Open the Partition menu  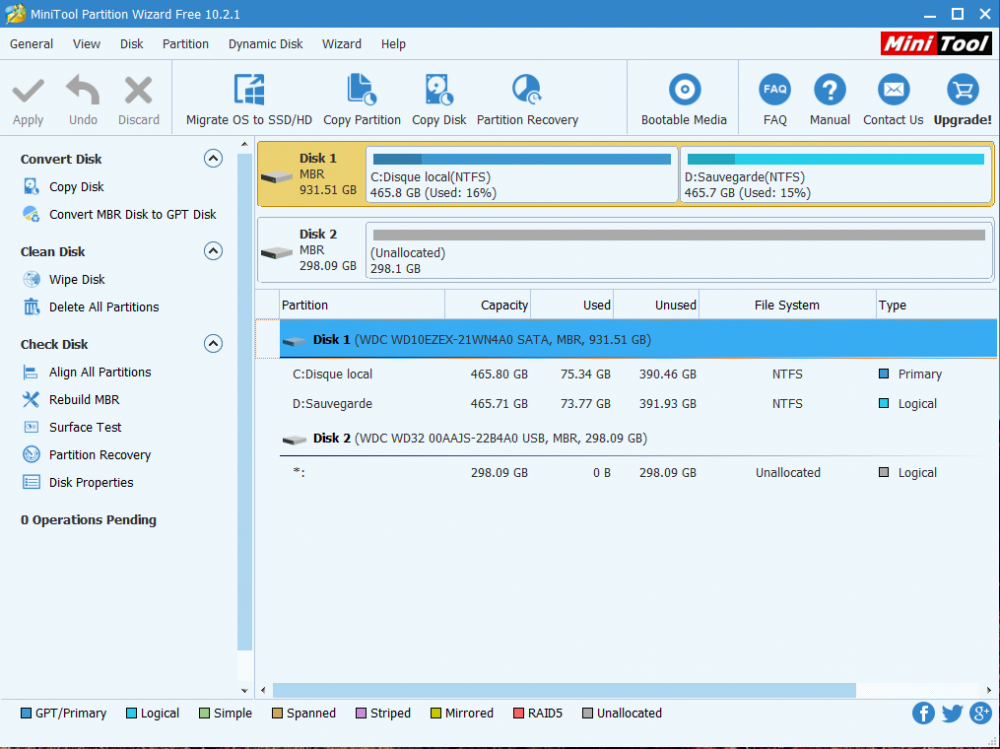[x=186, y=44]
